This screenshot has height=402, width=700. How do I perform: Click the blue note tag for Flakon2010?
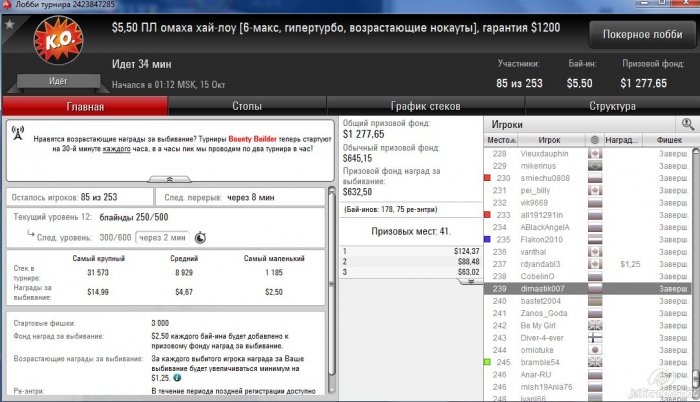click(488, 239)
